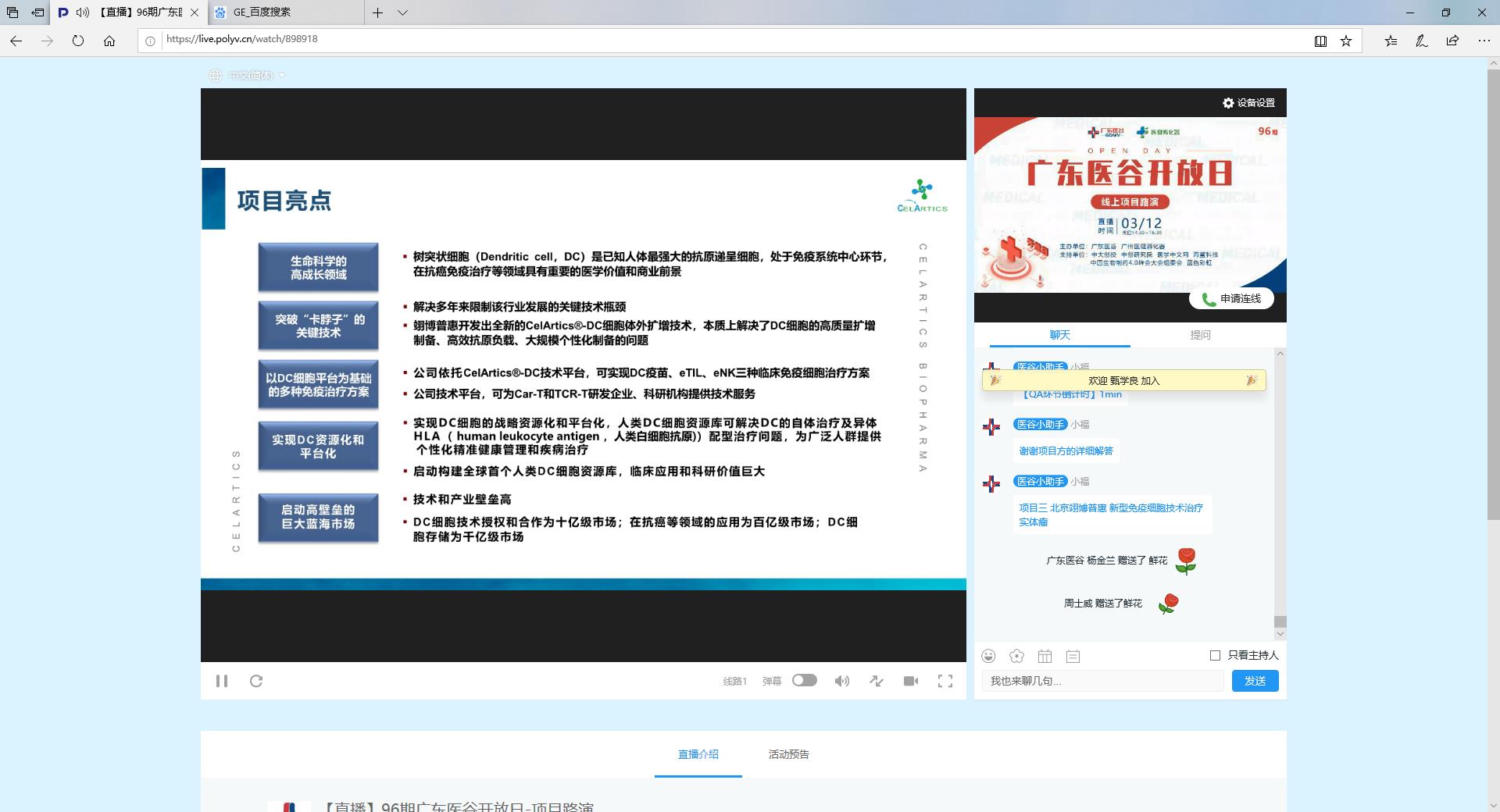This screenshot has width=1500, height=812.
Task: Click the chat message input field
Action: [1102, 681]
